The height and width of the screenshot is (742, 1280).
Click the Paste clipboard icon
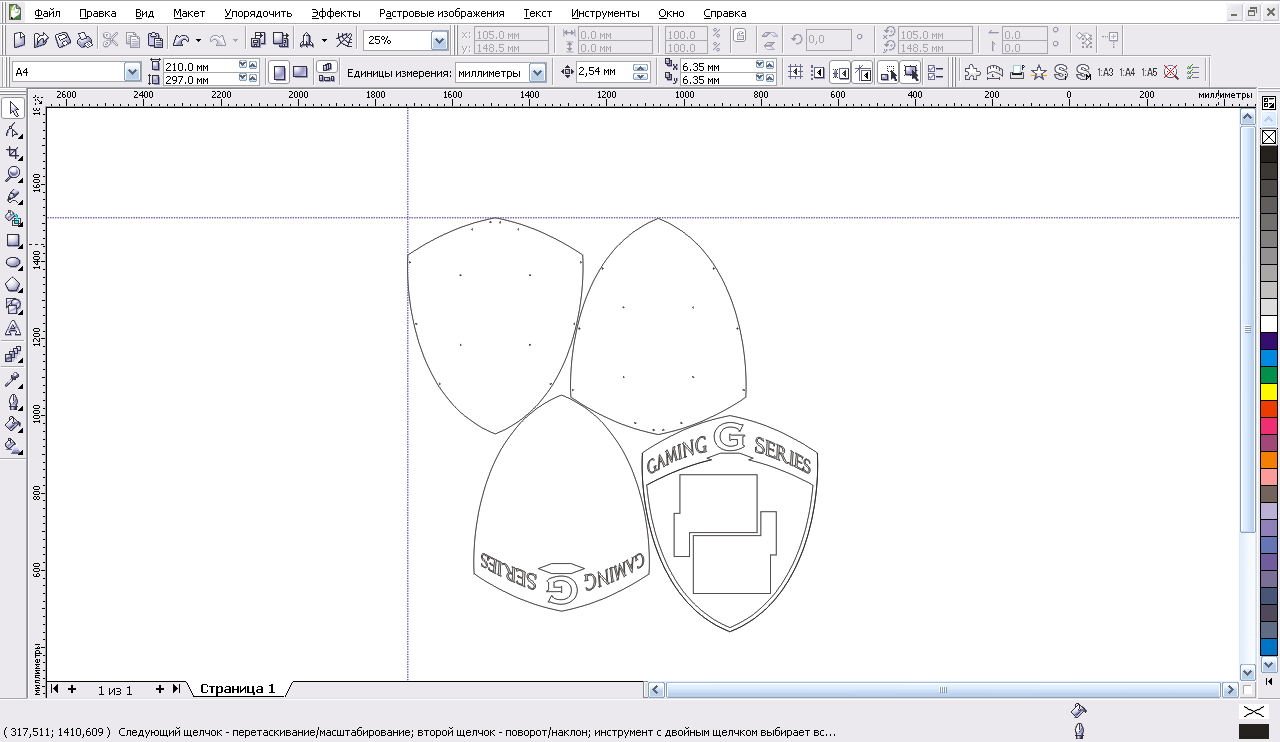[155, 40]
